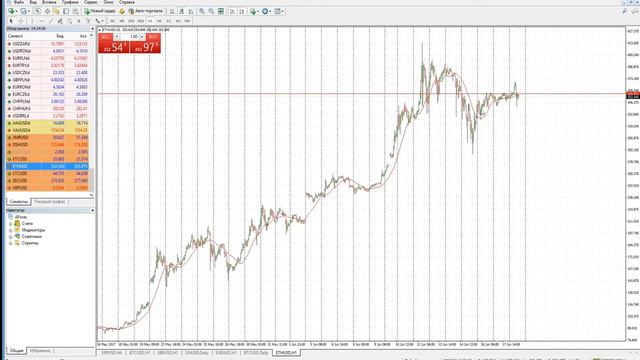Open the Графики menu
Image resolution: width=640 pixels, height=360 pixels.
point(70,2)
